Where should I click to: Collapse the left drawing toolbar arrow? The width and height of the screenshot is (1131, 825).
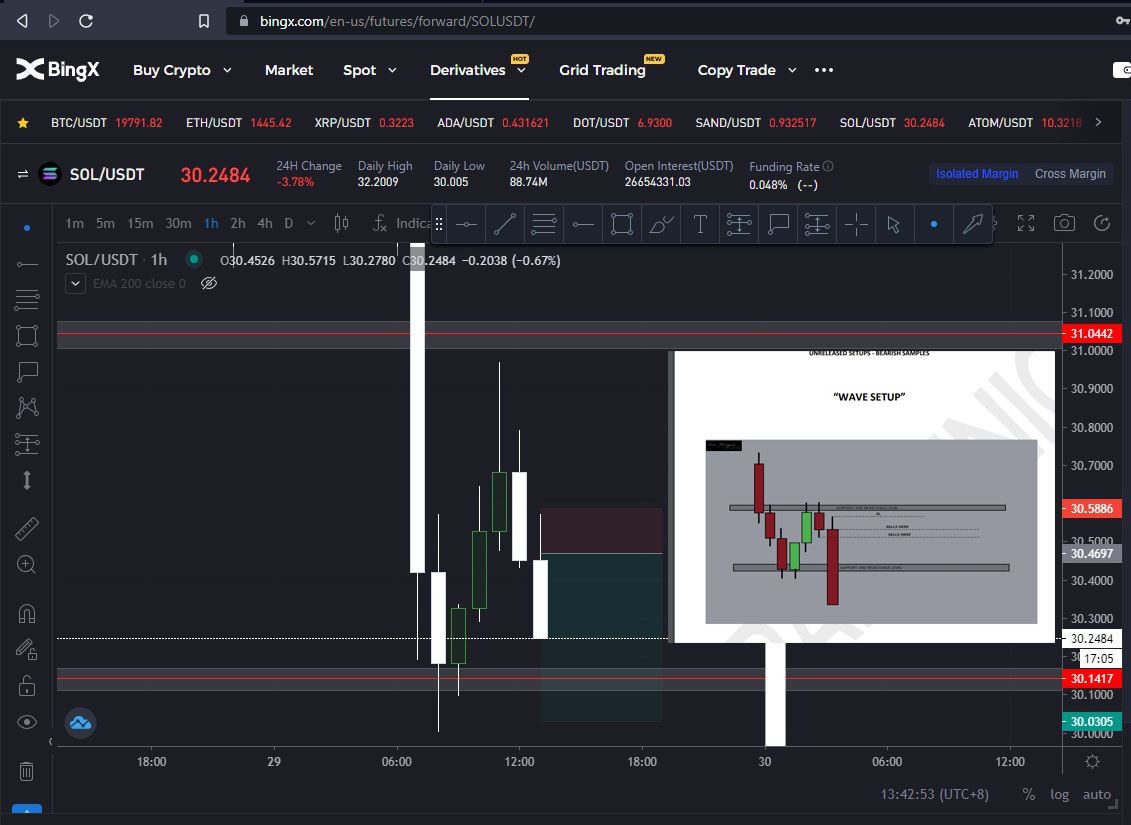pyautogui.click(x=50, y=741)
